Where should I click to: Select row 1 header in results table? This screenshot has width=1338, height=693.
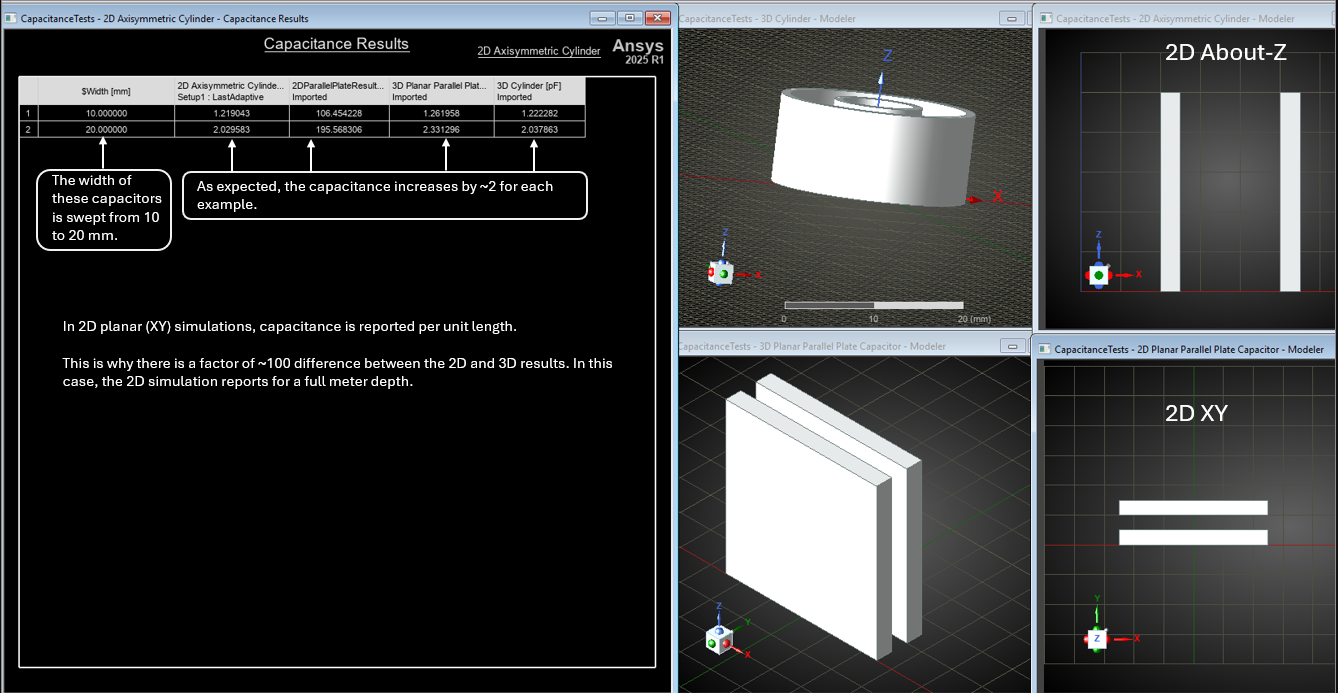pyautogui.click(x=29, y=113)
